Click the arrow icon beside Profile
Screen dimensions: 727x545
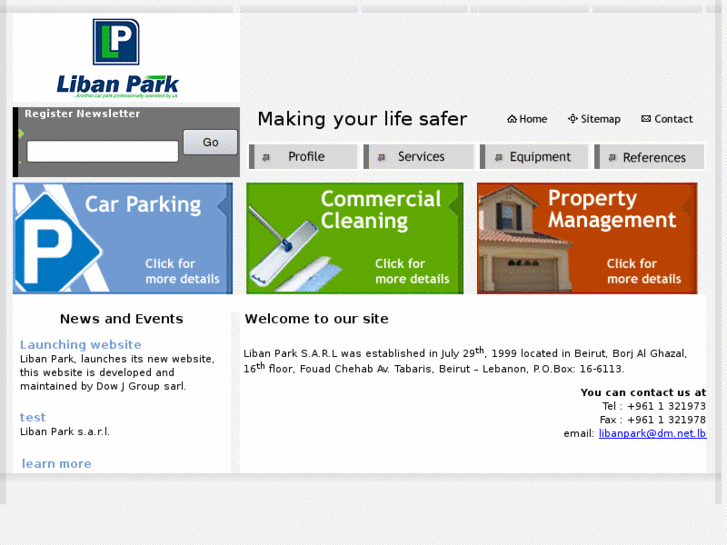pyautogui.click(x=266, y=157)
